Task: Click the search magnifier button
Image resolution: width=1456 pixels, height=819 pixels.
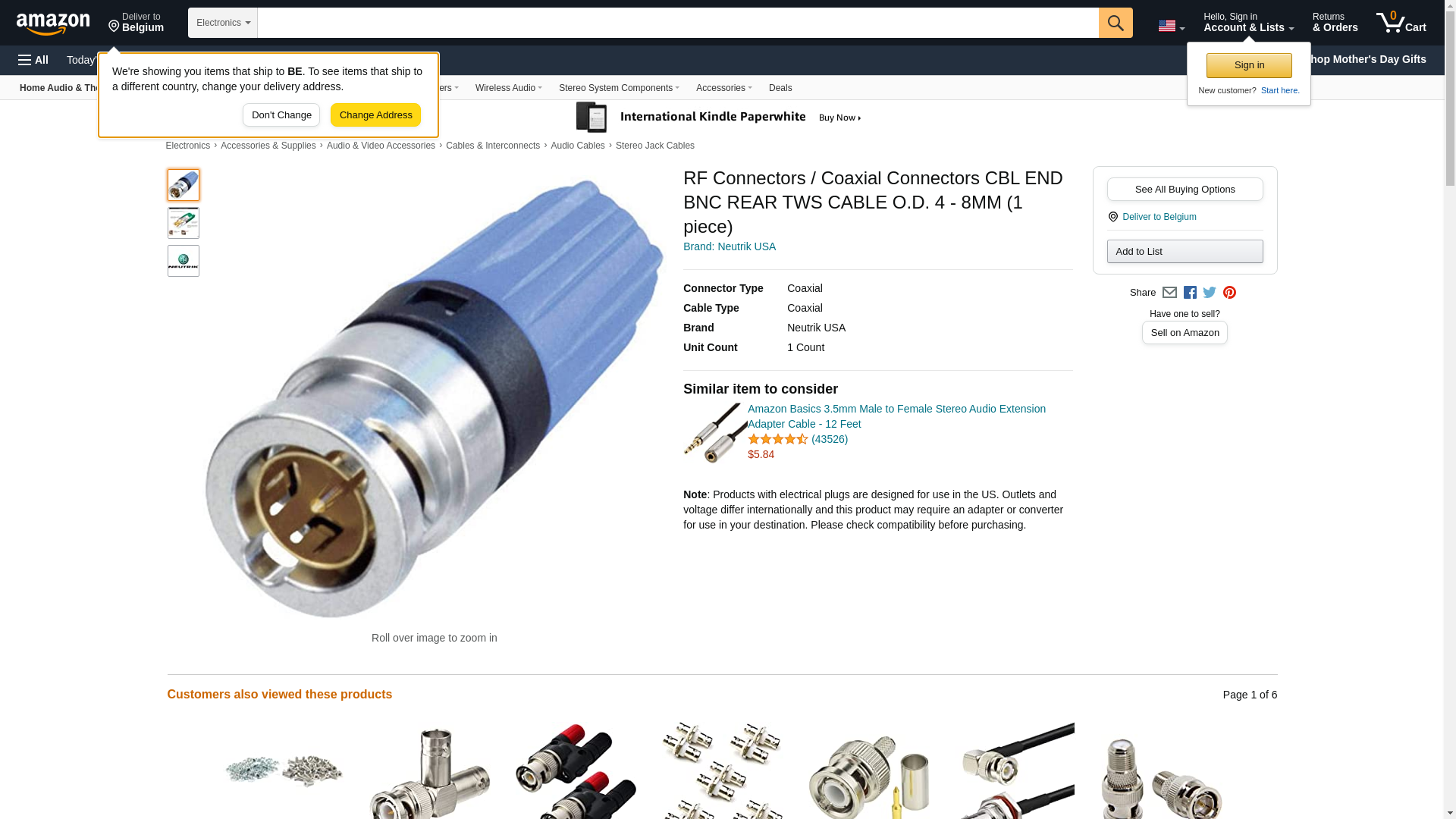Action: pyautogui.click(x=1116, y=23)
